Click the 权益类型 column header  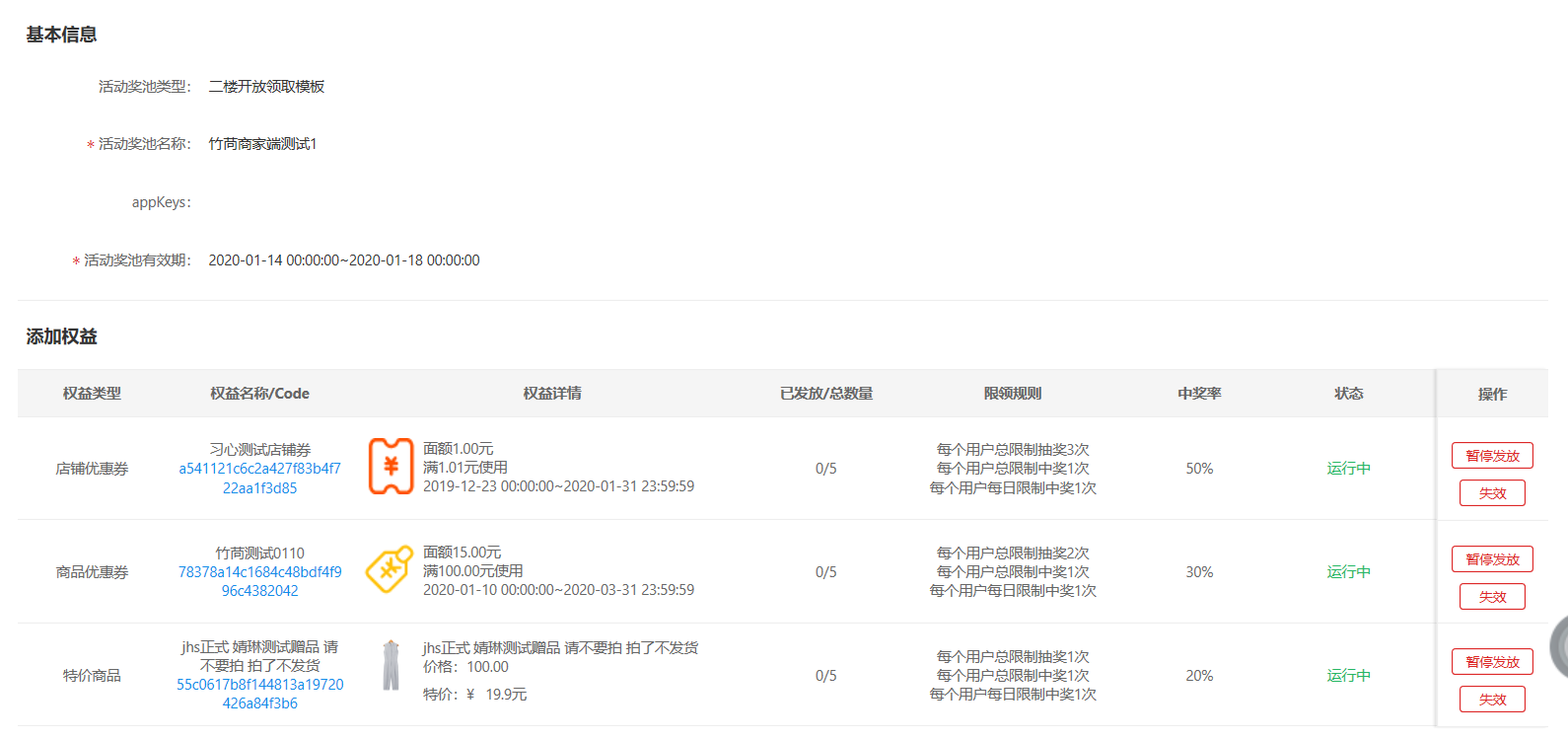point(92,393)
